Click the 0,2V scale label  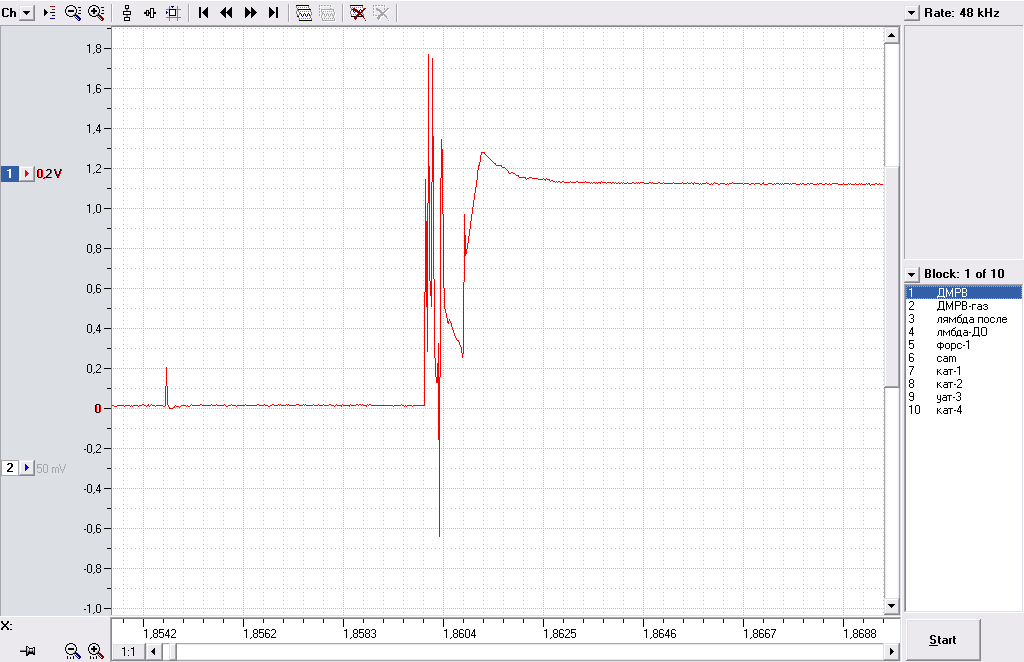point(49,174)
